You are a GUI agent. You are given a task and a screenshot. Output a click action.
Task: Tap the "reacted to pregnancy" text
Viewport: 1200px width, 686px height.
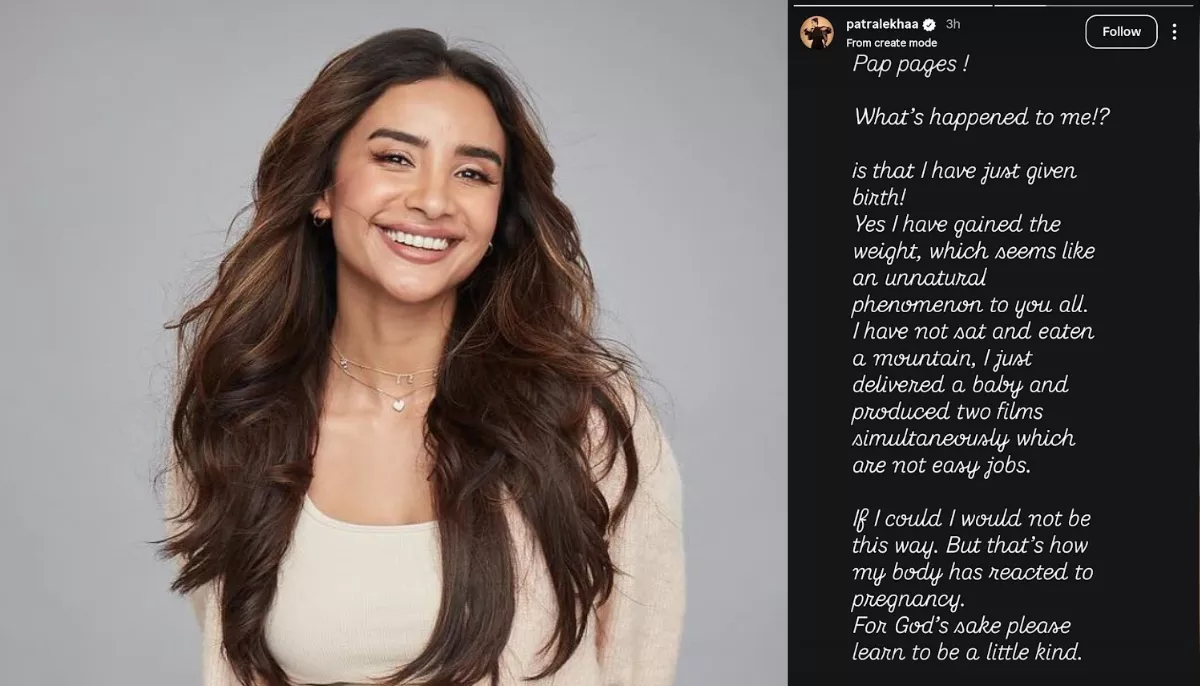coord(972,586)
